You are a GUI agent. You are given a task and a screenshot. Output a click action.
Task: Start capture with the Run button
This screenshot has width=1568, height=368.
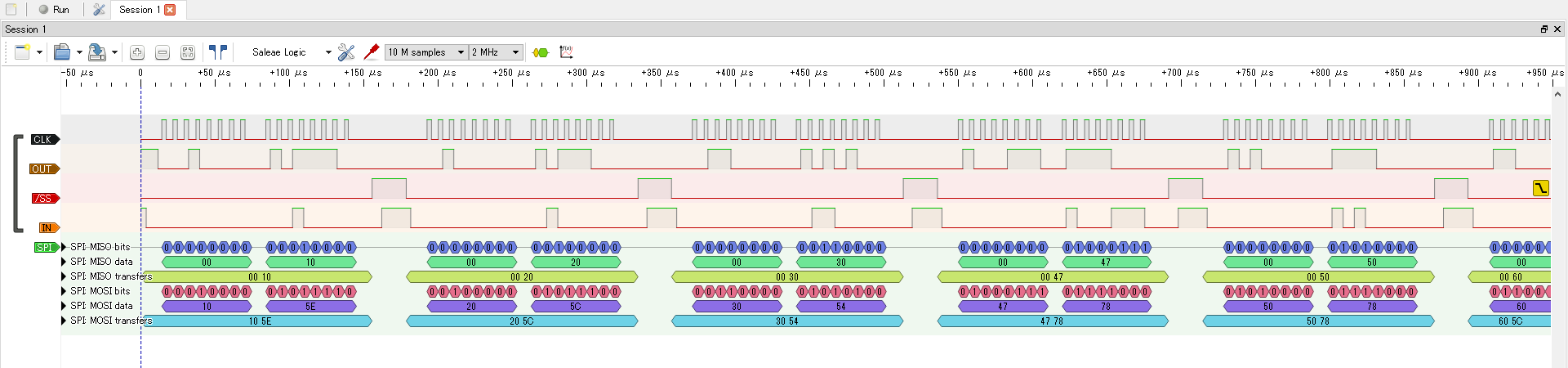pos(54,10)
